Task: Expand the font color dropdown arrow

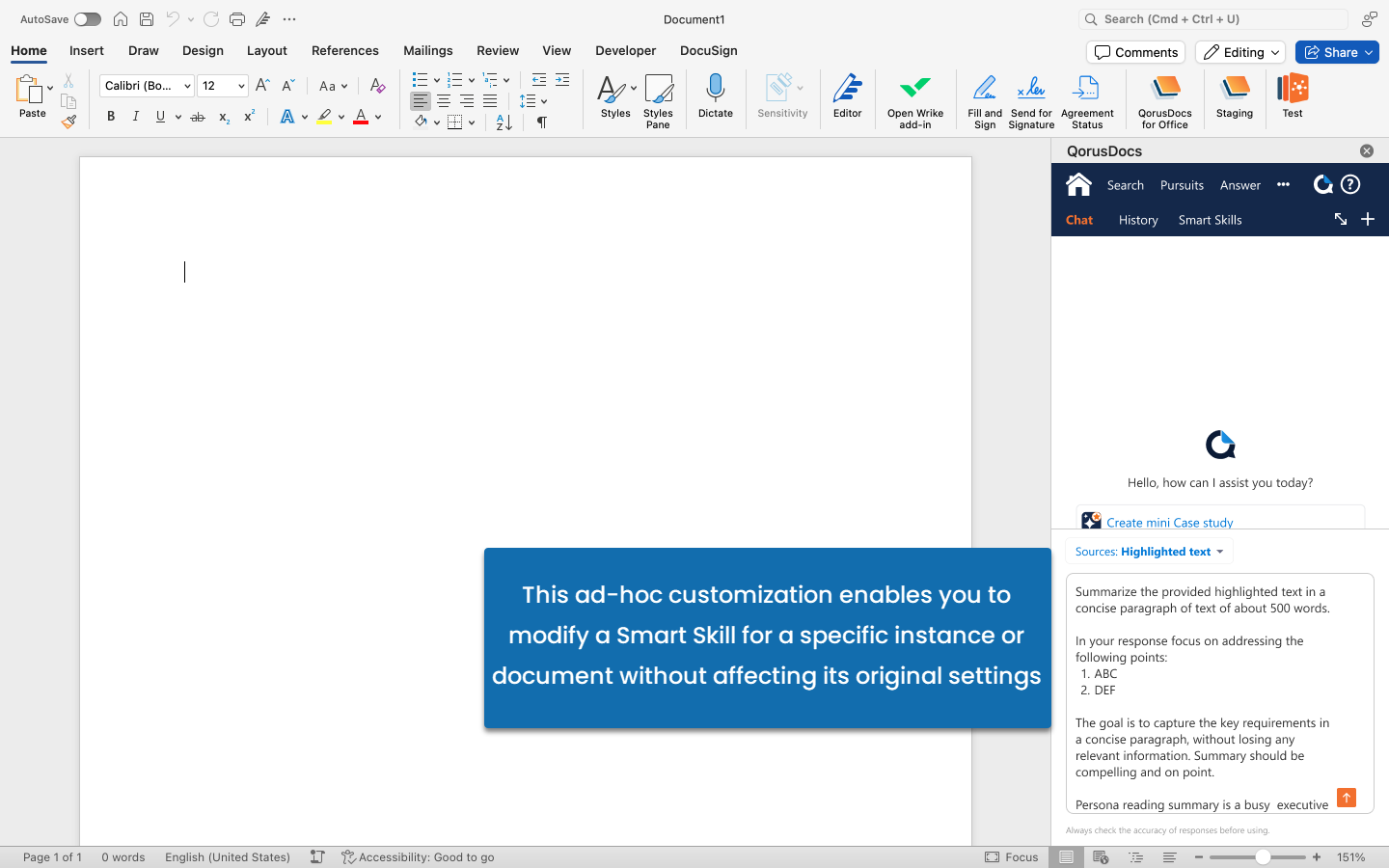Action: coord(378,117)
